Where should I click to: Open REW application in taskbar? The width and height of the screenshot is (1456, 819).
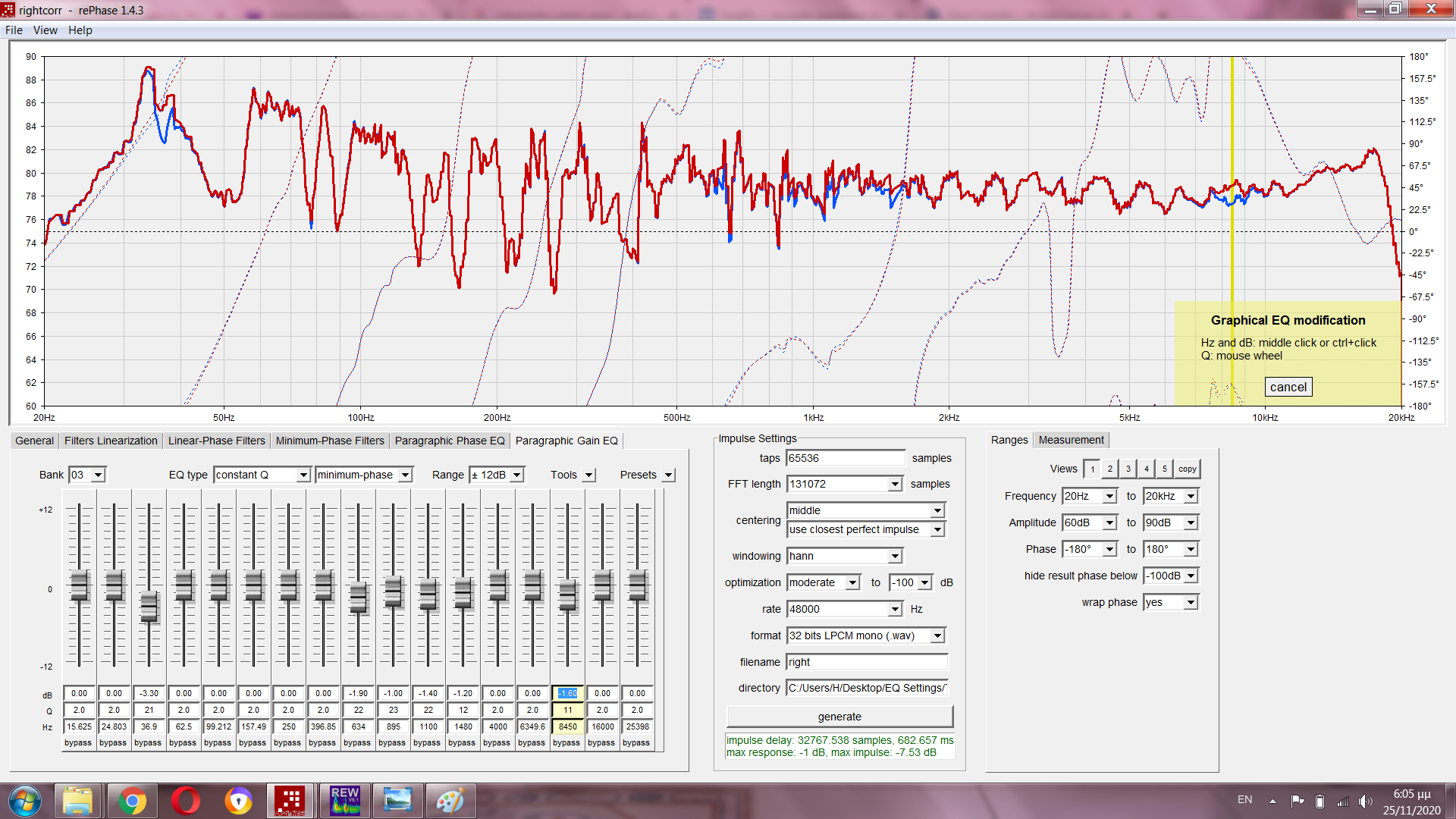pyautogui.click(x=344, y=801)
